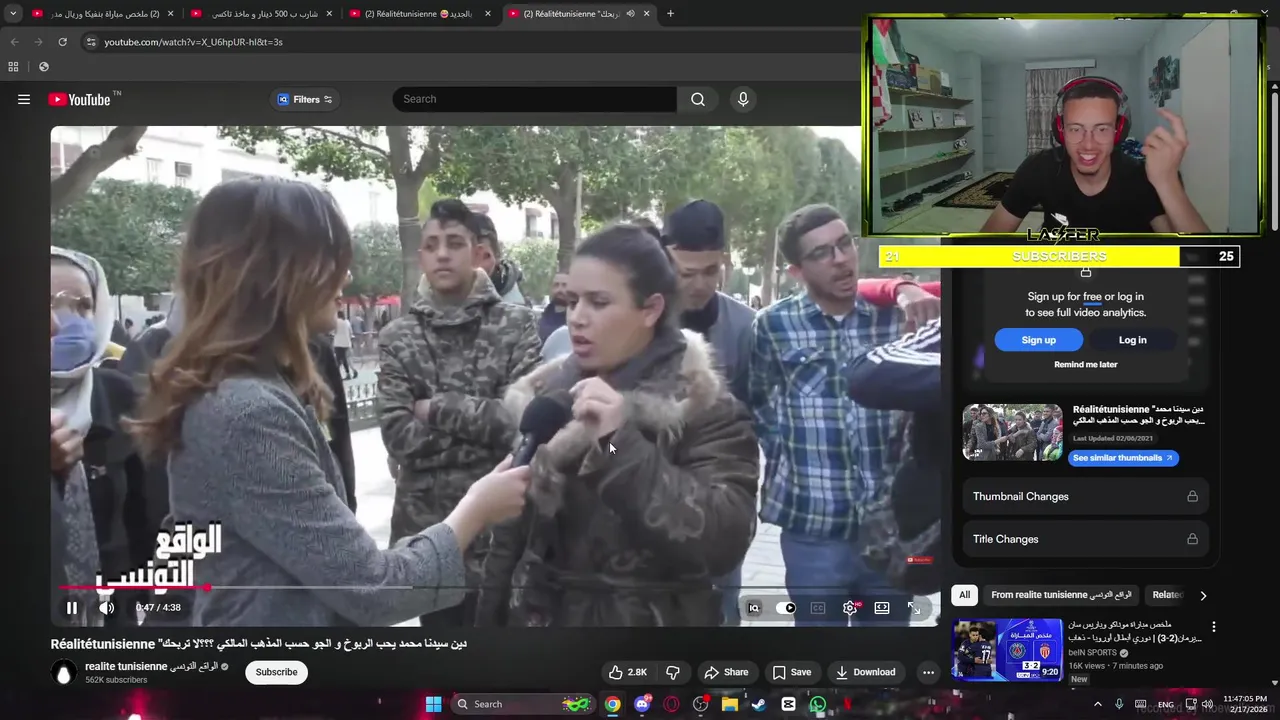This screenshot has height=720, width=1280.
Task: Open the See similar thumbnails button
Action: [x=1123, y=458]
